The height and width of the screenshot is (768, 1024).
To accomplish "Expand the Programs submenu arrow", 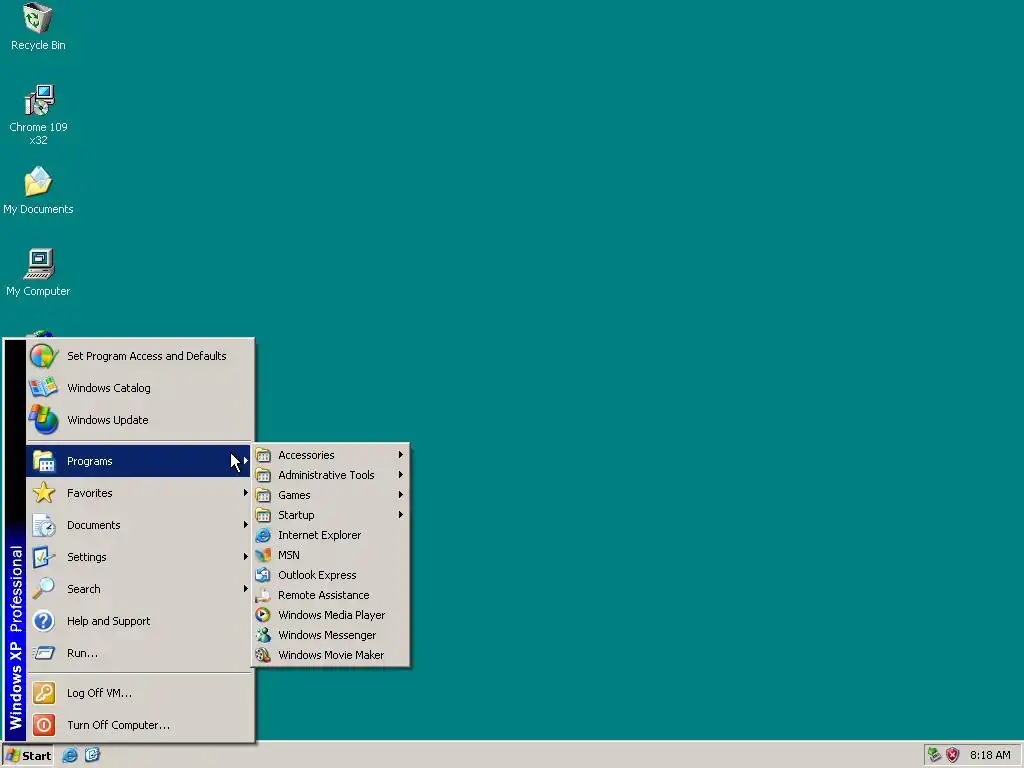I will pos(246,461).
